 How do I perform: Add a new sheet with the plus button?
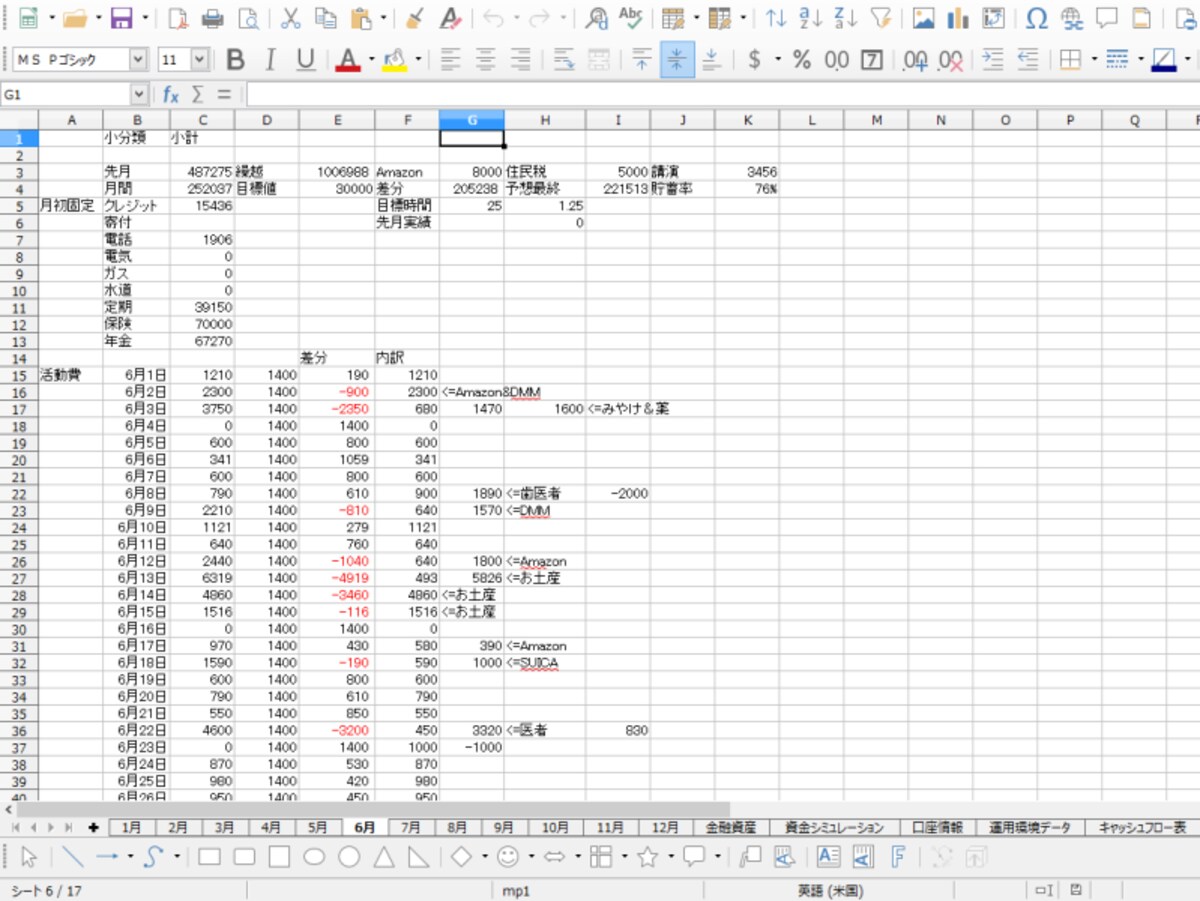94,827
